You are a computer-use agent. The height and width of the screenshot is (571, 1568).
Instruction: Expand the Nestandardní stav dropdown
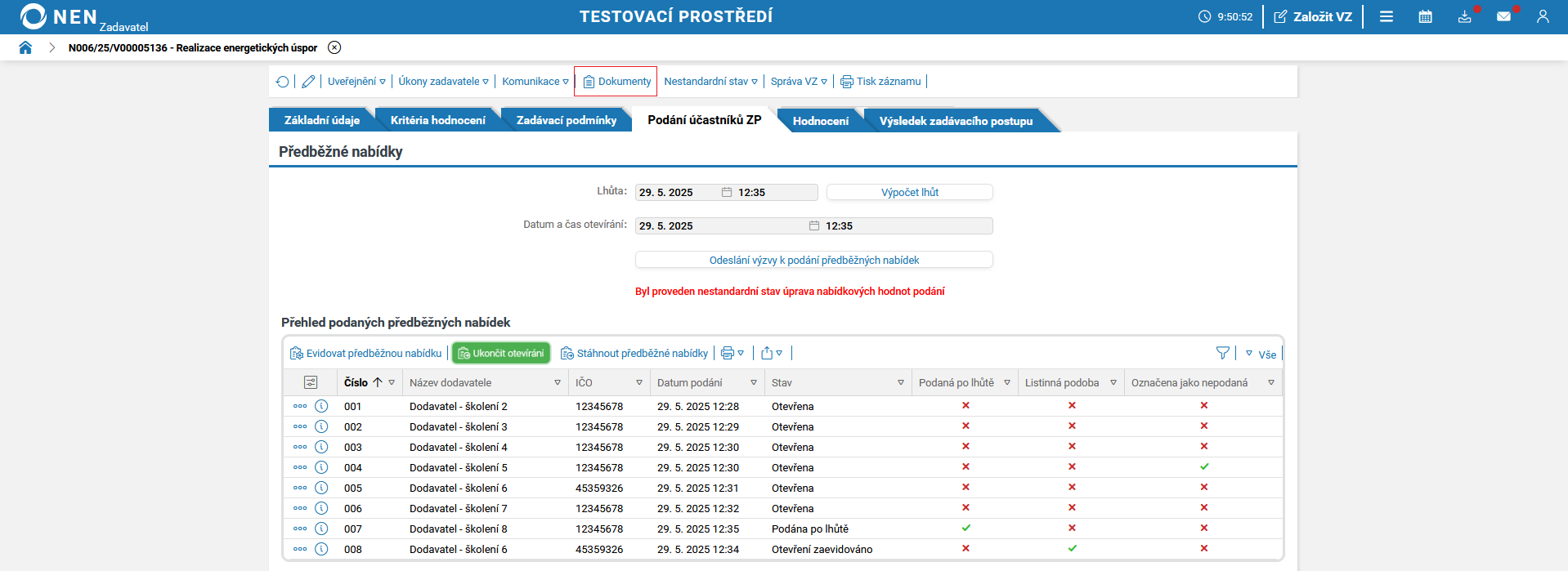[x=710, y=82]
